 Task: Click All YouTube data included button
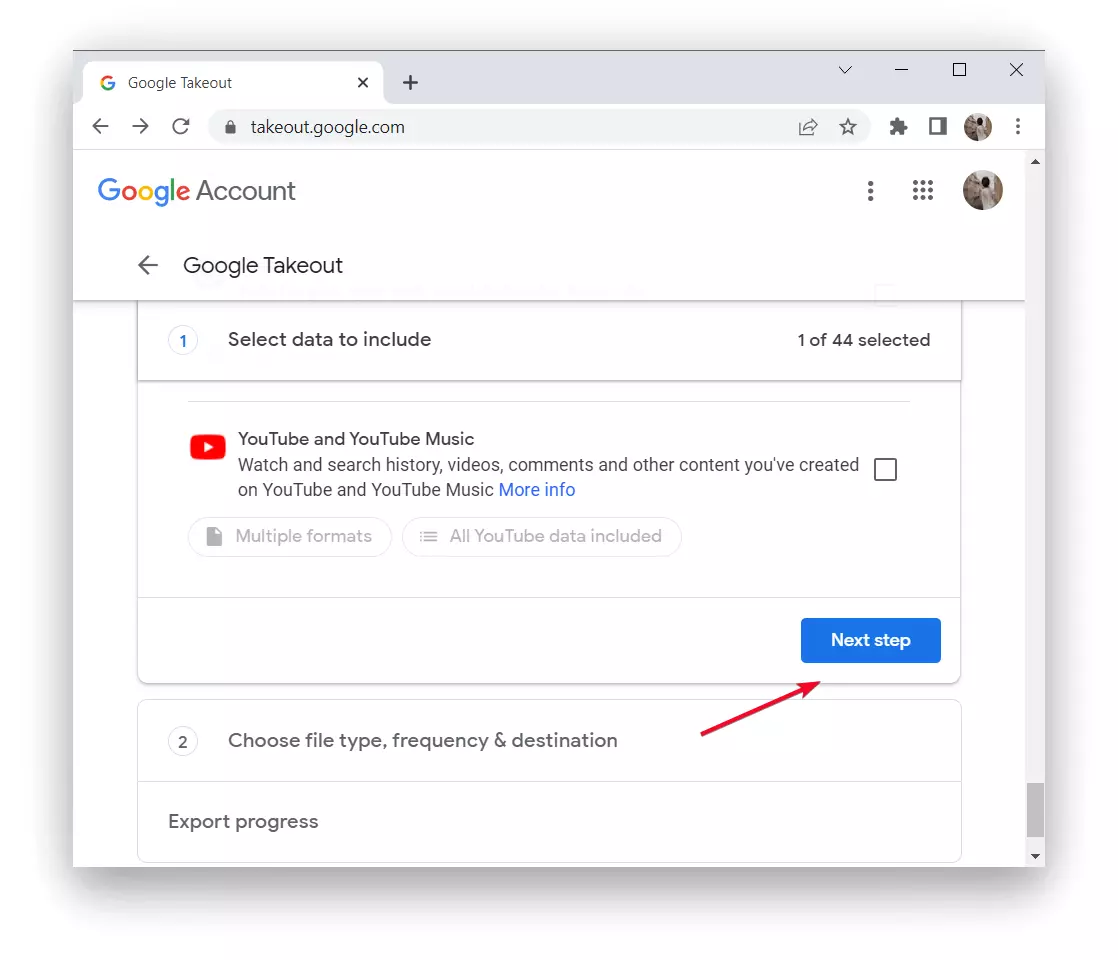(x=542, y=536)
